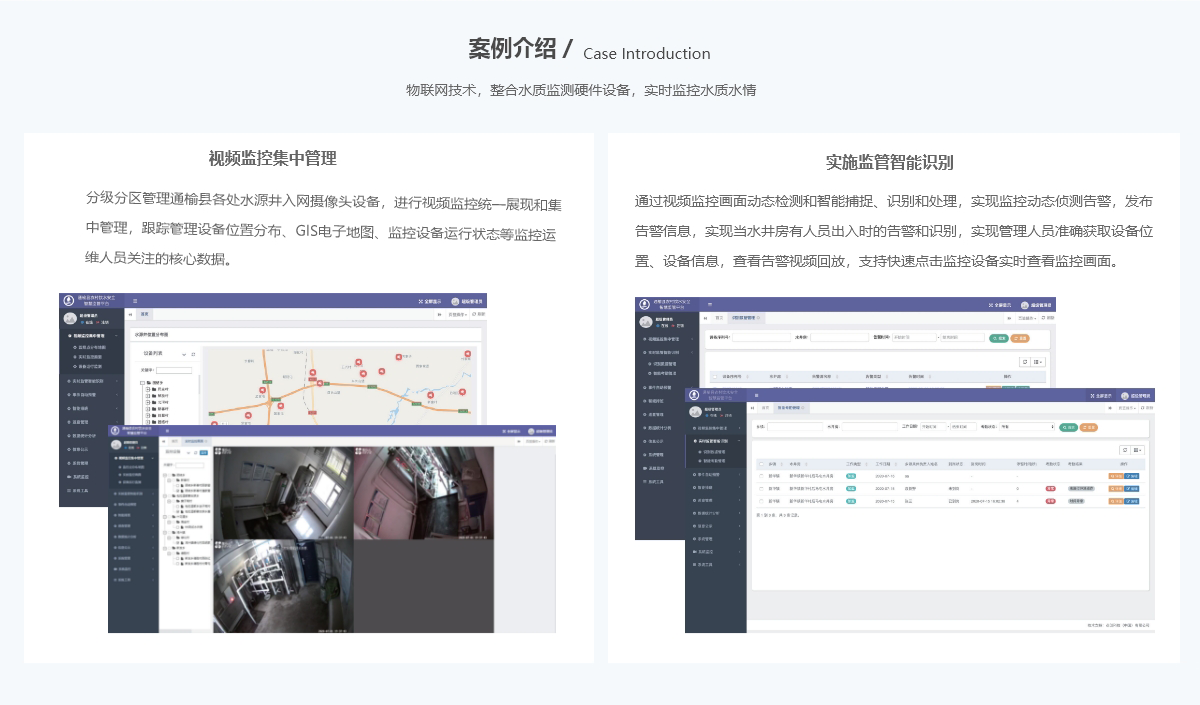Switch to 首页 tab in rear alarm window
Screen dimensions: 1200x705
pos(718,317)
